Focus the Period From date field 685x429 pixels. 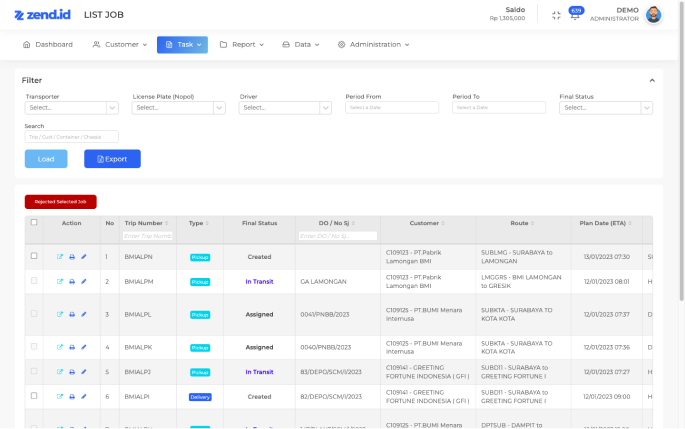click(392, 107)
